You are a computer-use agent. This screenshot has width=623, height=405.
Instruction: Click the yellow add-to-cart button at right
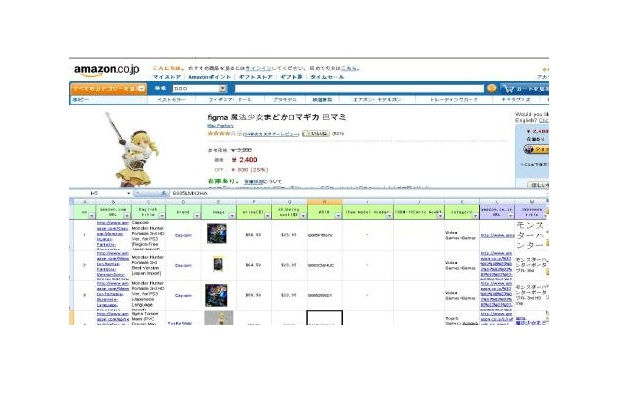[536, 149]
